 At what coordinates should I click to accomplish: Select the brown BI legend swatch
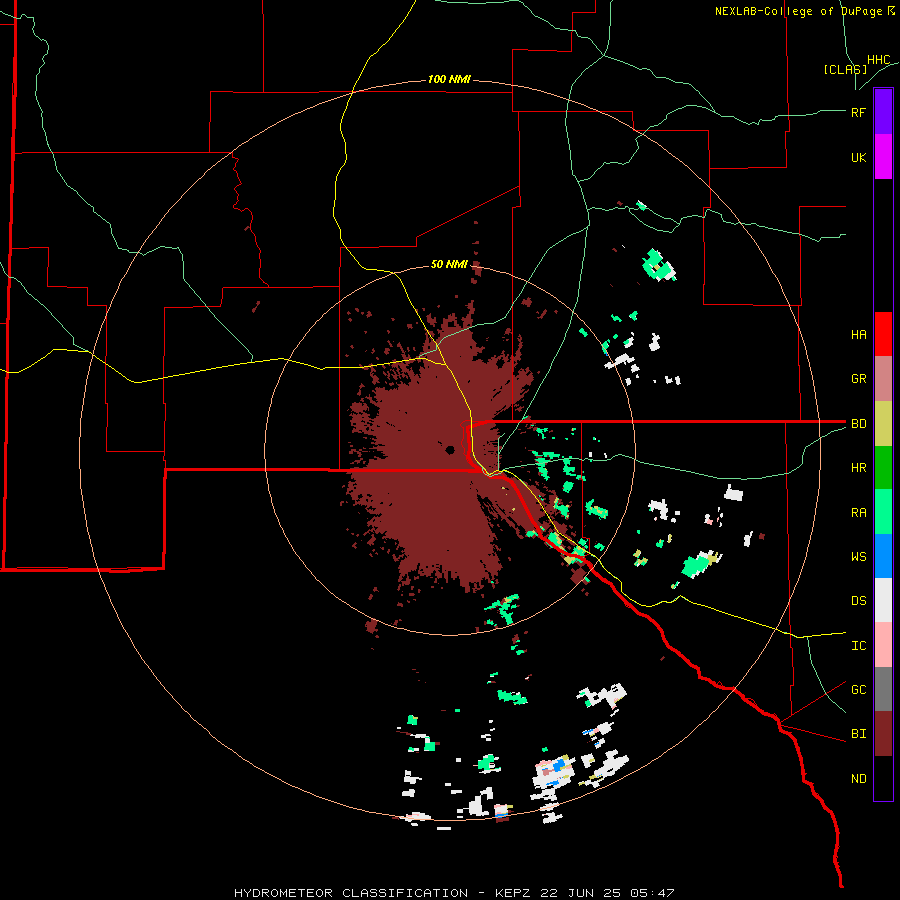coord(883,734)
